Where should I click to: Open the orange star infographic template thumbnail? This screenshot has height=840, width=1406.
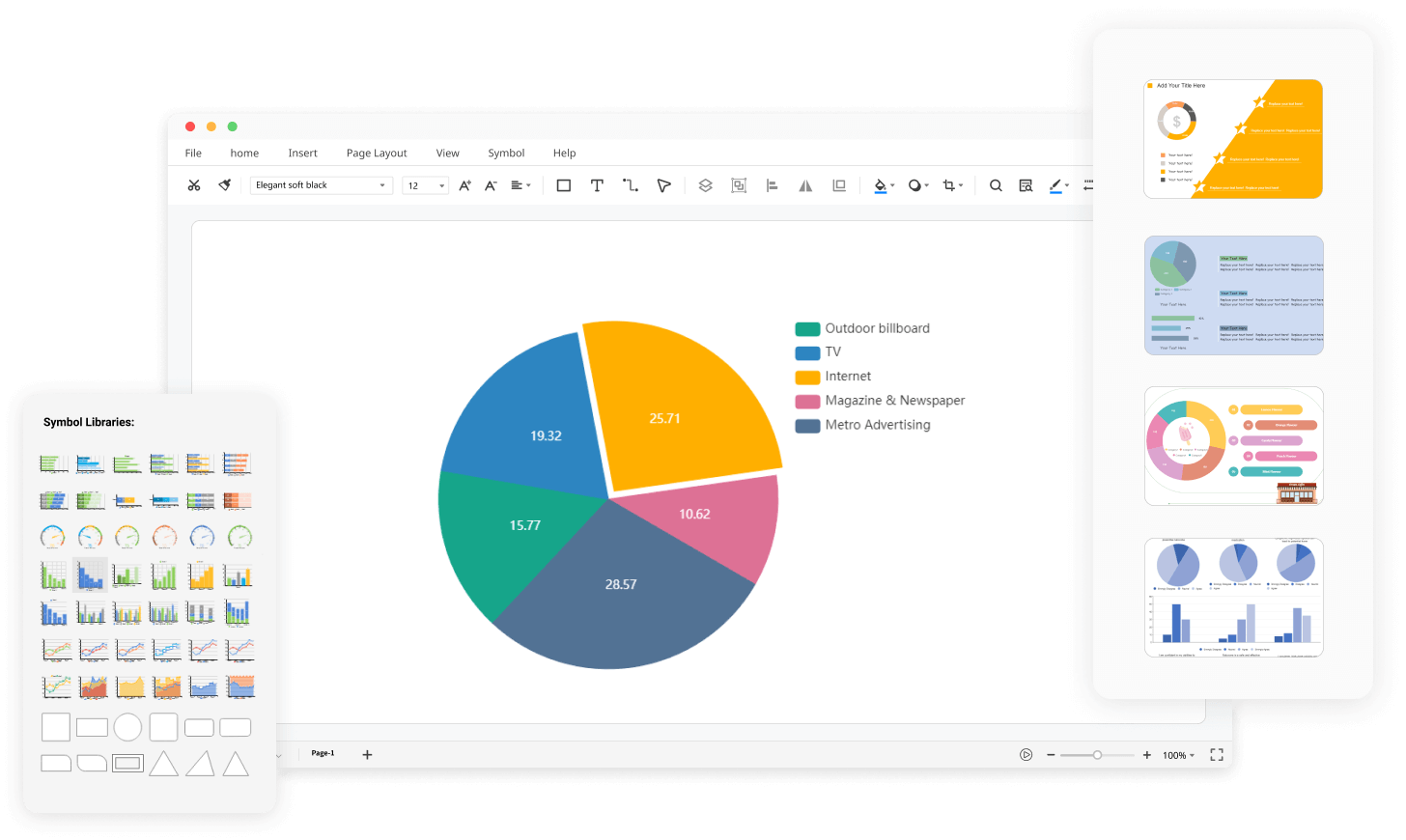pos(1233,139)
